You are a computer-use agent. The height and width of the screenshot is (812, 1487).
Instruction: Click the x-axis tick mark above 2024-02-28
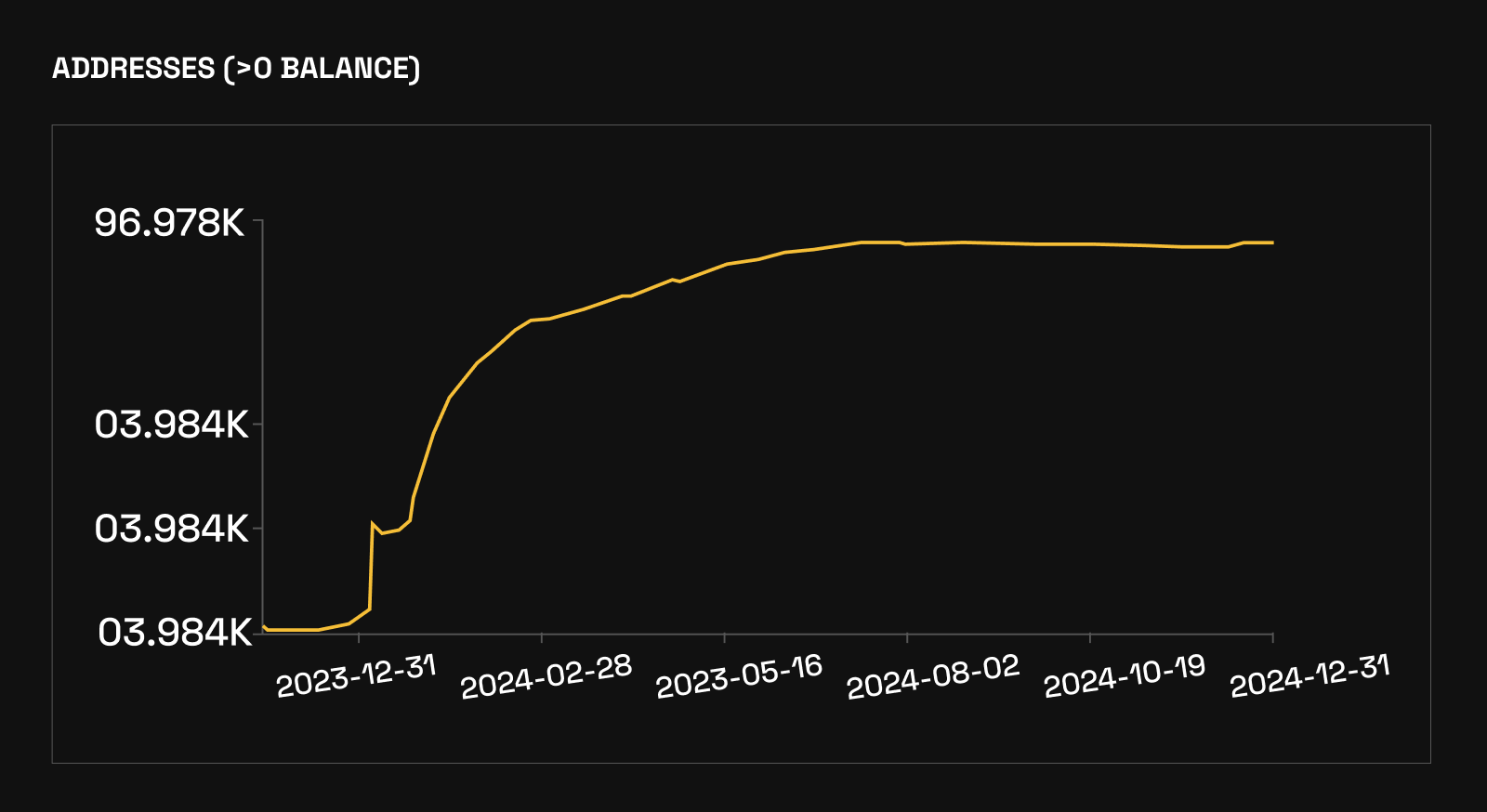(542, 638)
